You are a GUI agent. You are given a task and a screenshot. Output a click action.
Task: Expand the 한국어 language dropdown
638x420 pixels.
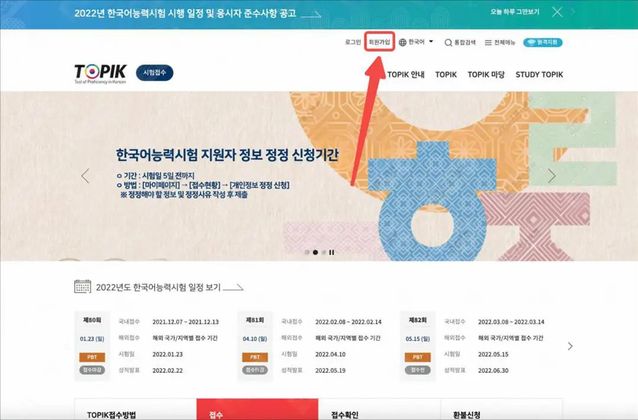[x=431, y=42]
